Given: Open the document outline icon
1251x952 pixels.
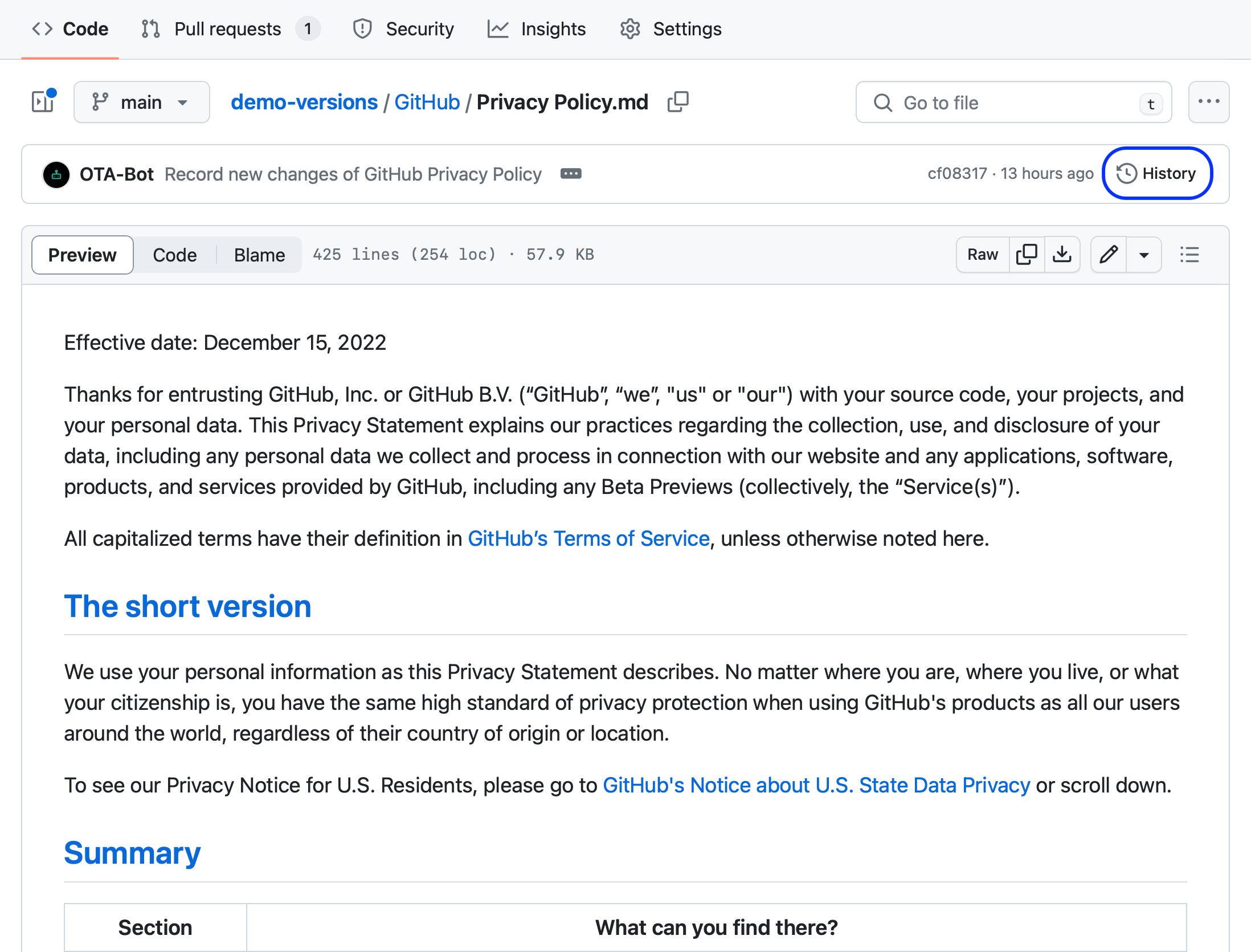Looking at the screenshot, I should coord(1189,255).
